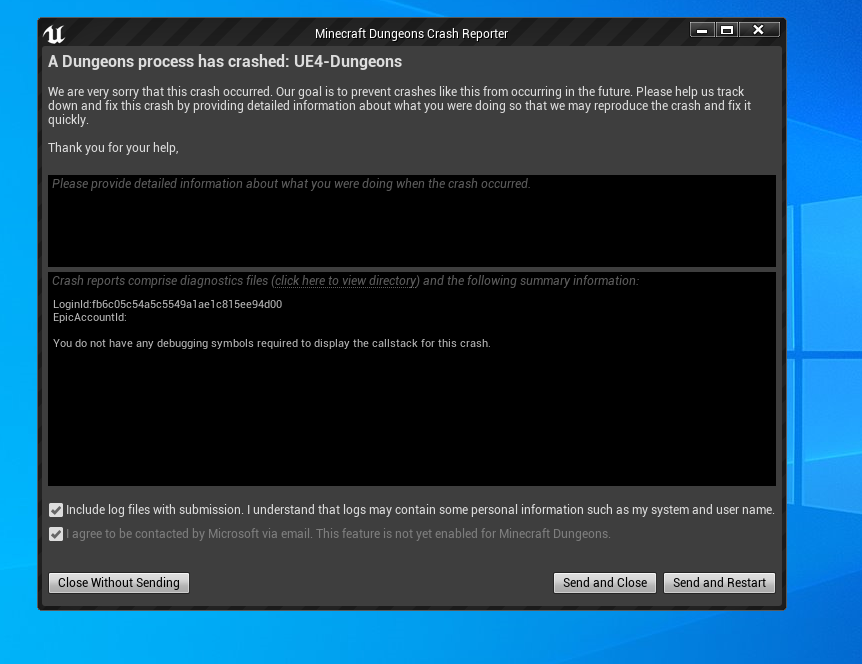Click Close Without Sending button
The width and height of the screenshot is (862, 664).
119,583
